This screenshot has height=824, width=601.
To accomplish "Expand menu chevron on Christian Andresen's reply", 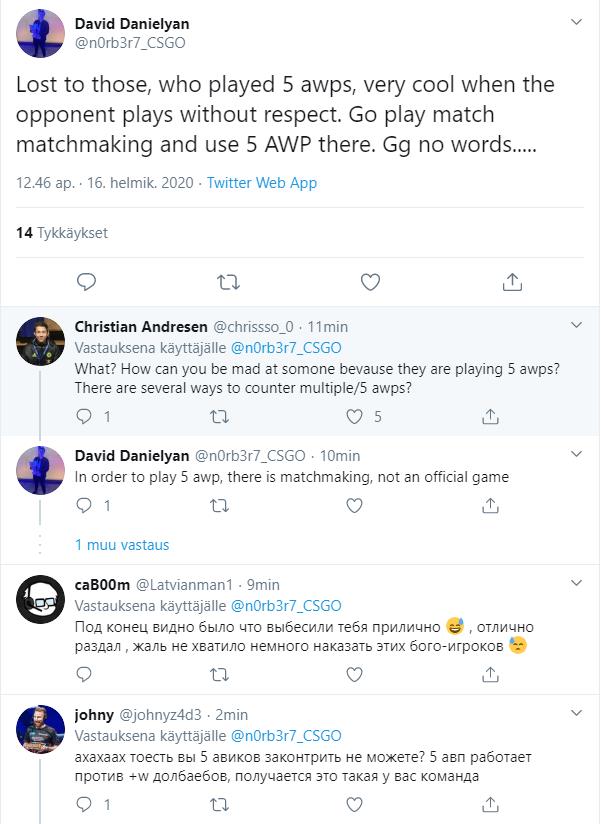I will click(576, 326).
